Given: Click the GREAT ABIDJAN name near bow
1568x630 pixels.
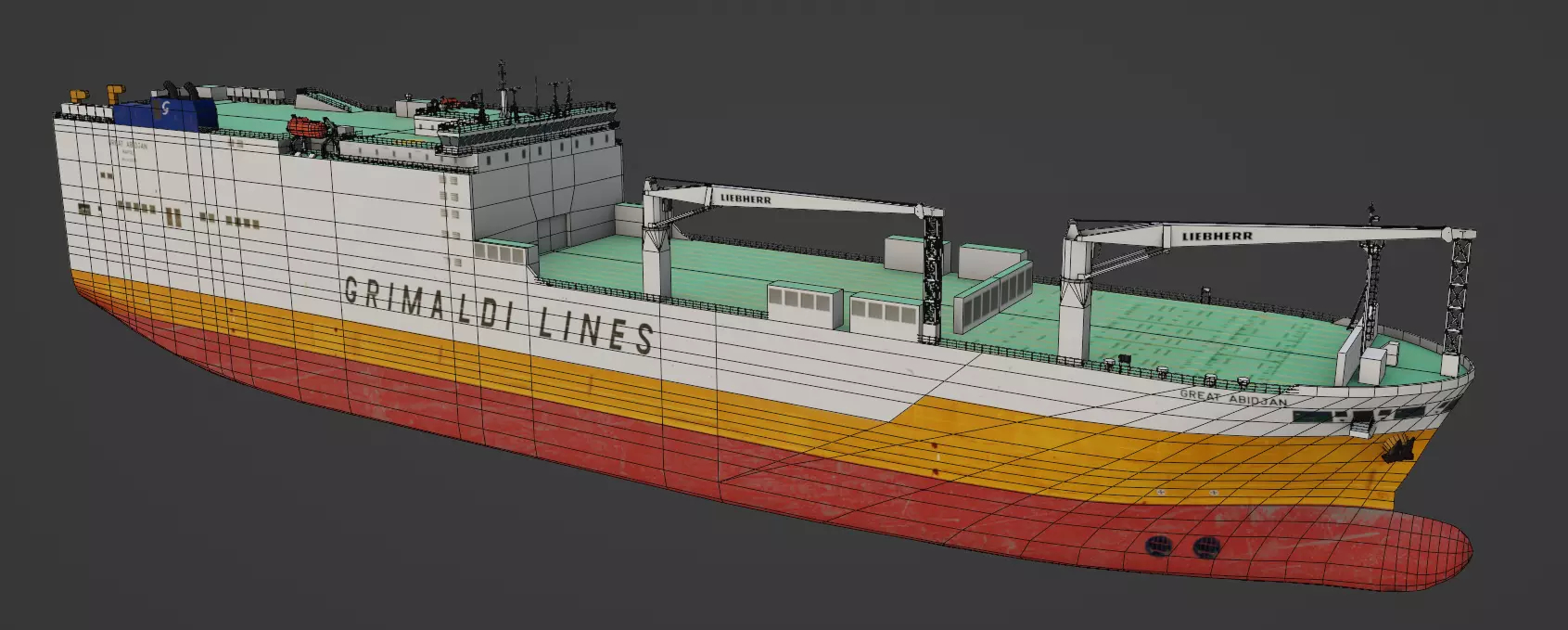Looking at the screenshot, I should 1233,397.
